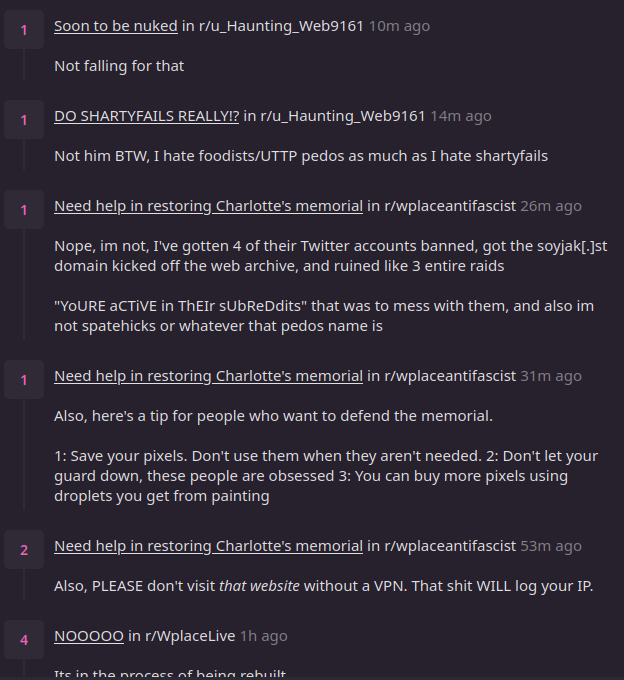Open Charlotte's memorial post link from 26m ago
Viewport: 624px width, 680px height.
pyautogui.click(x=208, y=206)
